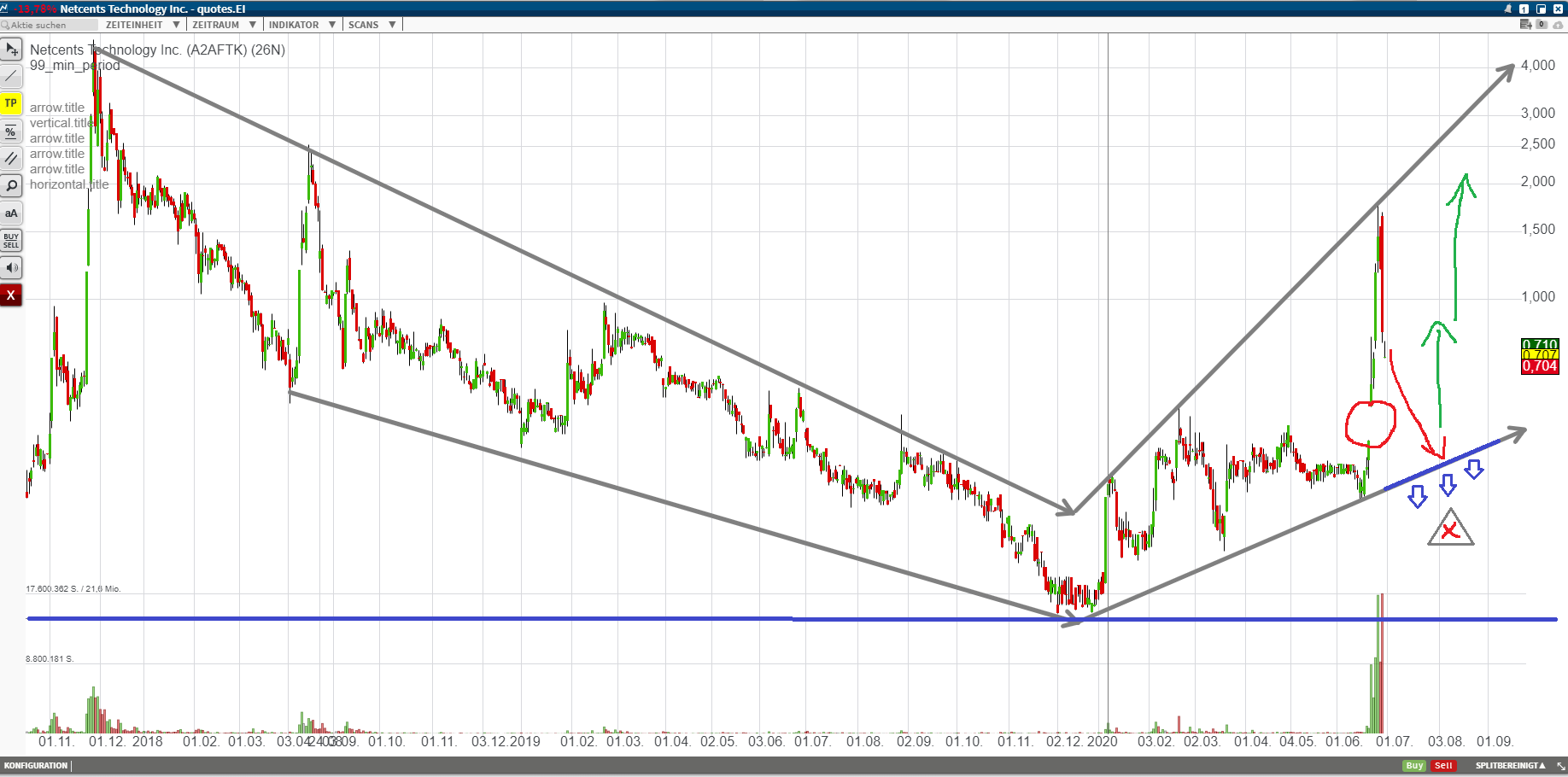
Task: Click the horizontal.title label
Action: pyautogui.click(x=69, y=184)
